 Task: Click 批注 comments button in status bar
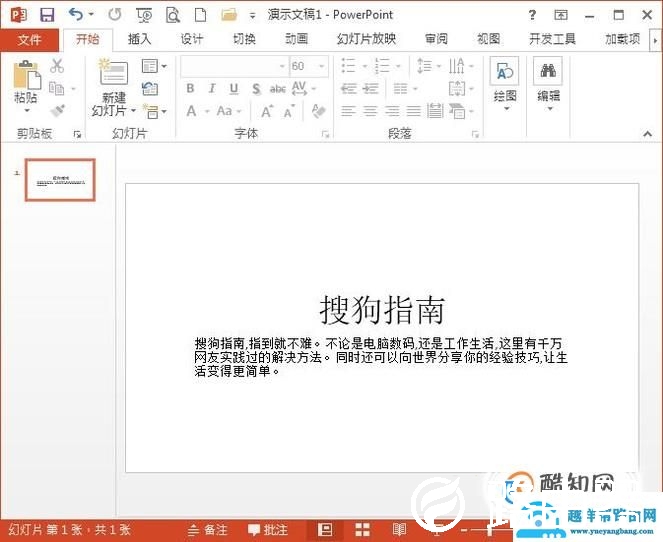pyautogui.click(x=268, y=530)
